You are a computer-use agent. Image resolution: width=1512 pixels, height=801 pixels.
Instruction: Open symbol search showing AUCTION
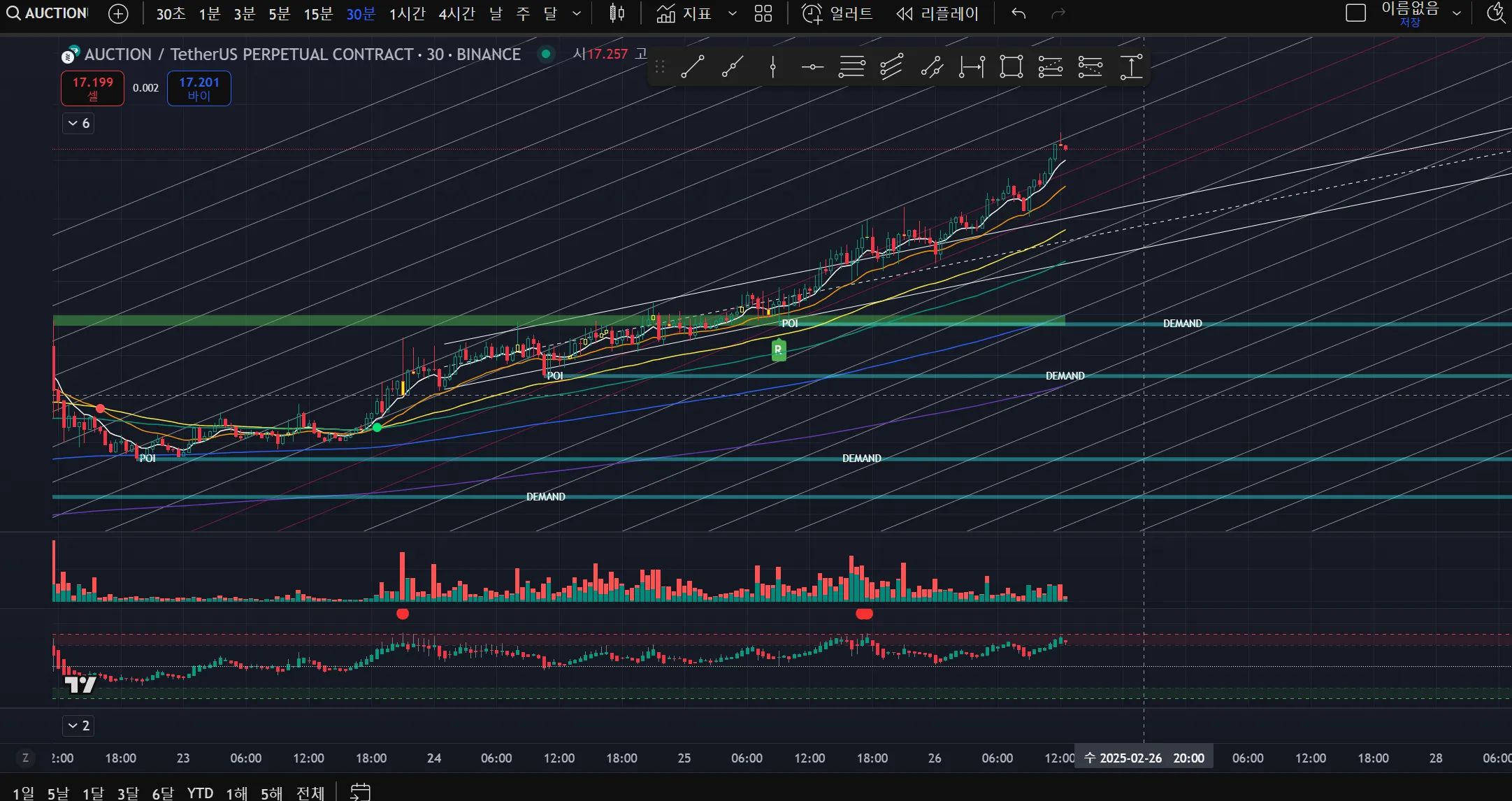click(x=48, y=13)
